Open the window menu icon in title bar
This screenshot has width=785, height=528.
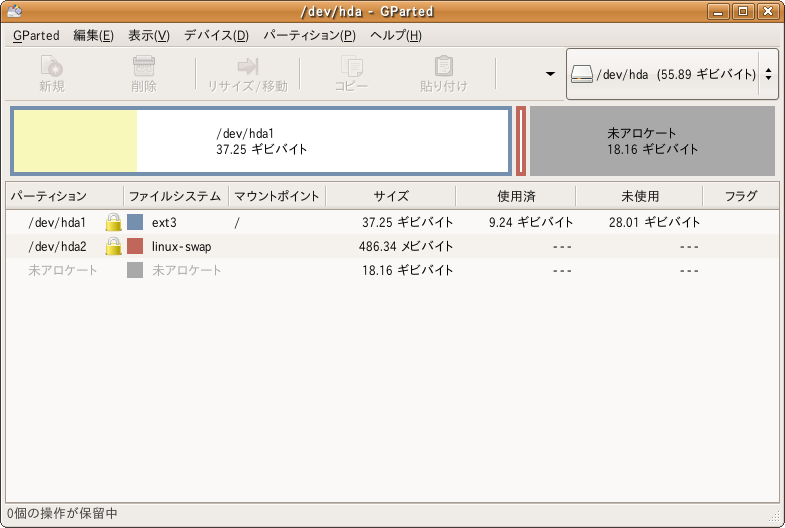point(13,12)
